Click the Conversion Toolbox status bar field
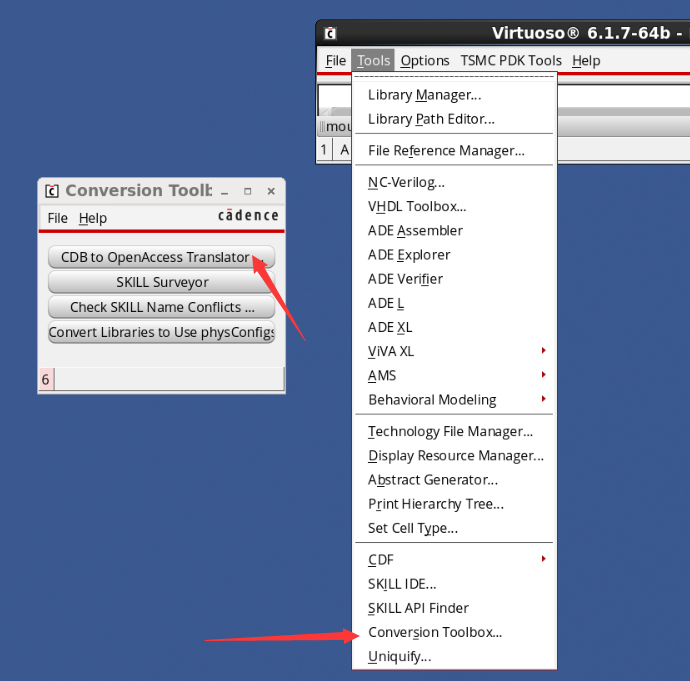 169,379
